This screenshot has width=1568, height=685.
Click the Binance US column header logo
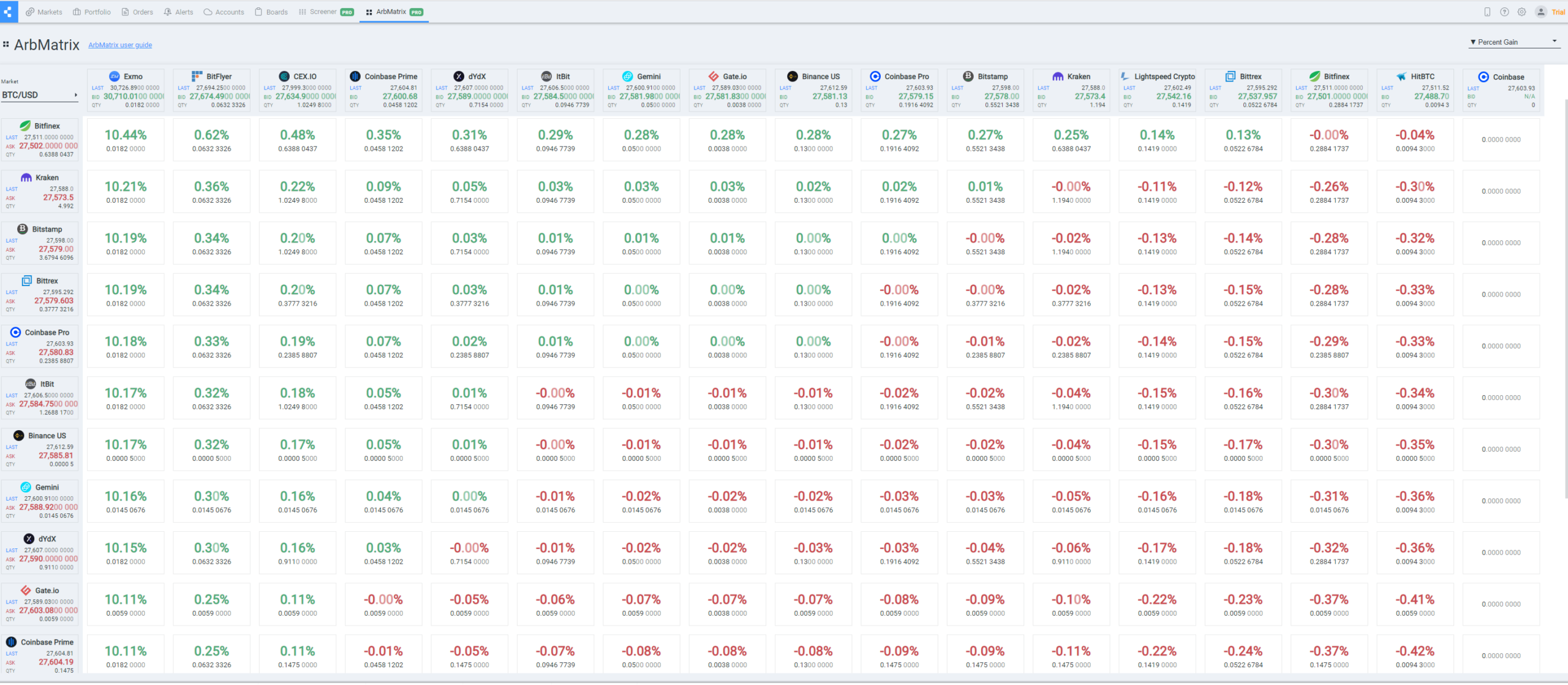[x=793, y=77]
